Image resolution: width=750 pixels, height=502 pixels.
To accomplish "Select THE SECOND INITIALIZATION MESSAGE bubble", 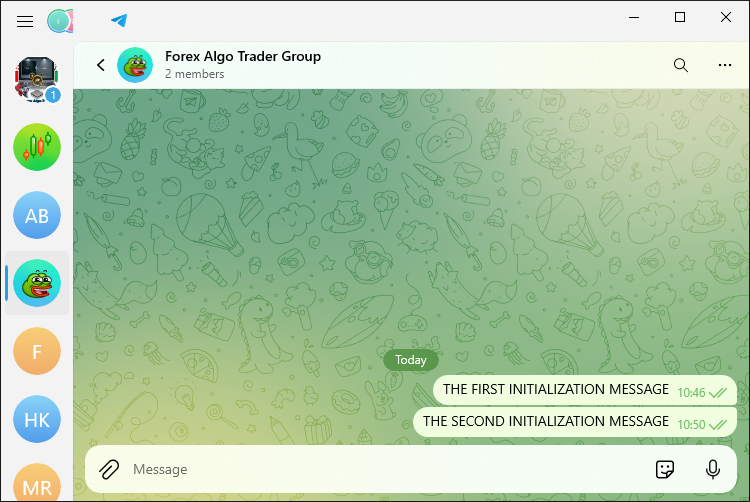I will [574, 422].
